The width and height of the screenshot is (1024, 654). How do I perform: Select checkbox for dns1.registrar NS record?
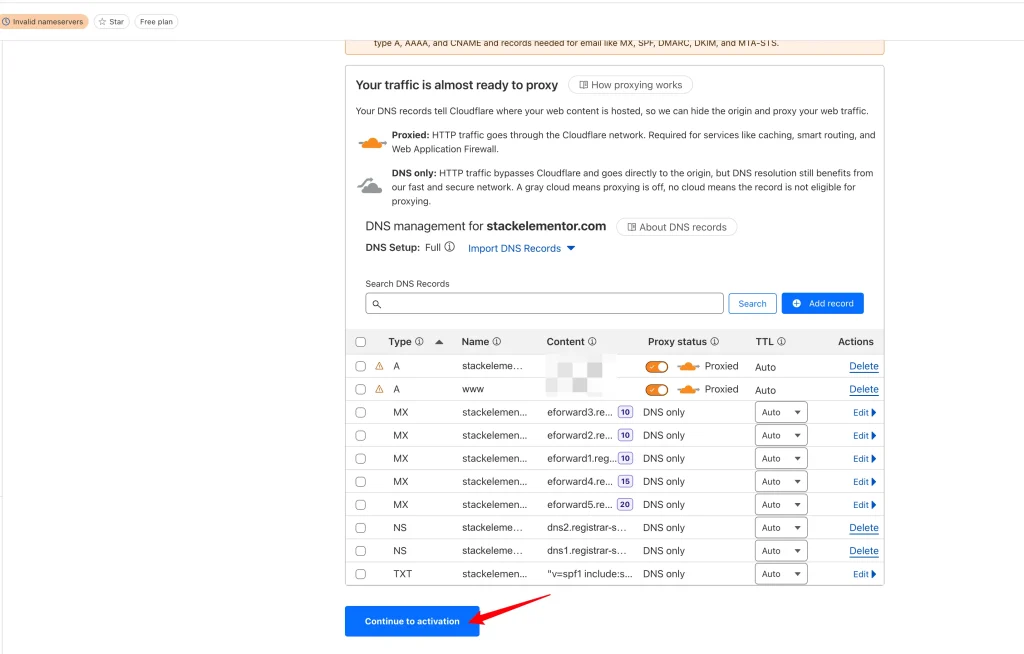(x=360, y=551)
